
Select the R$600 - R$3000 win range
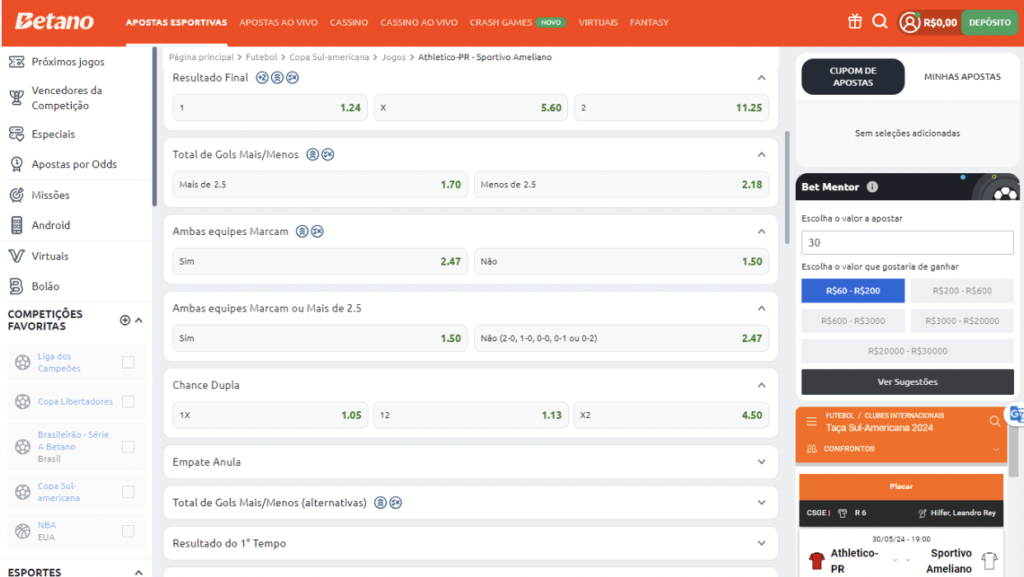tap(853, 320)
